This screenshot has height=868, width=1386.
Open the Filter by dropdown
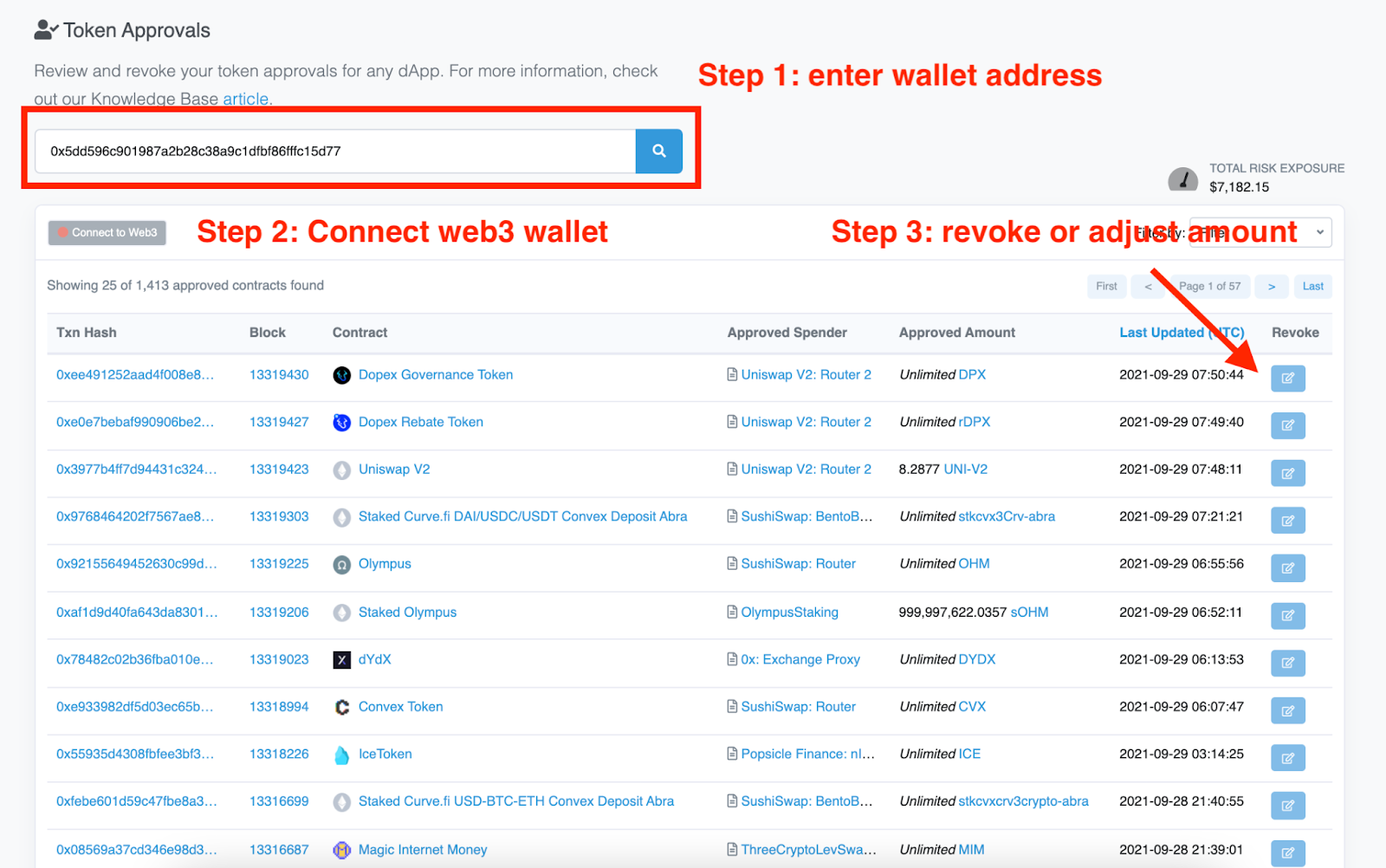[1260, 232]
